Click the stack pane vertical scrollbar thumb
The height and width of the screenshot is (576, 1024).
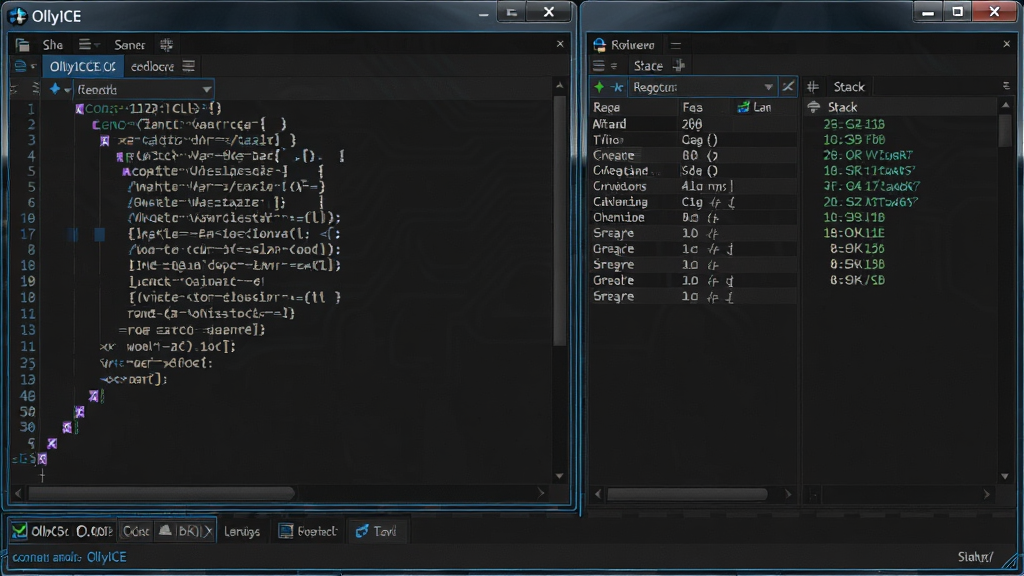coord(1005,129)
